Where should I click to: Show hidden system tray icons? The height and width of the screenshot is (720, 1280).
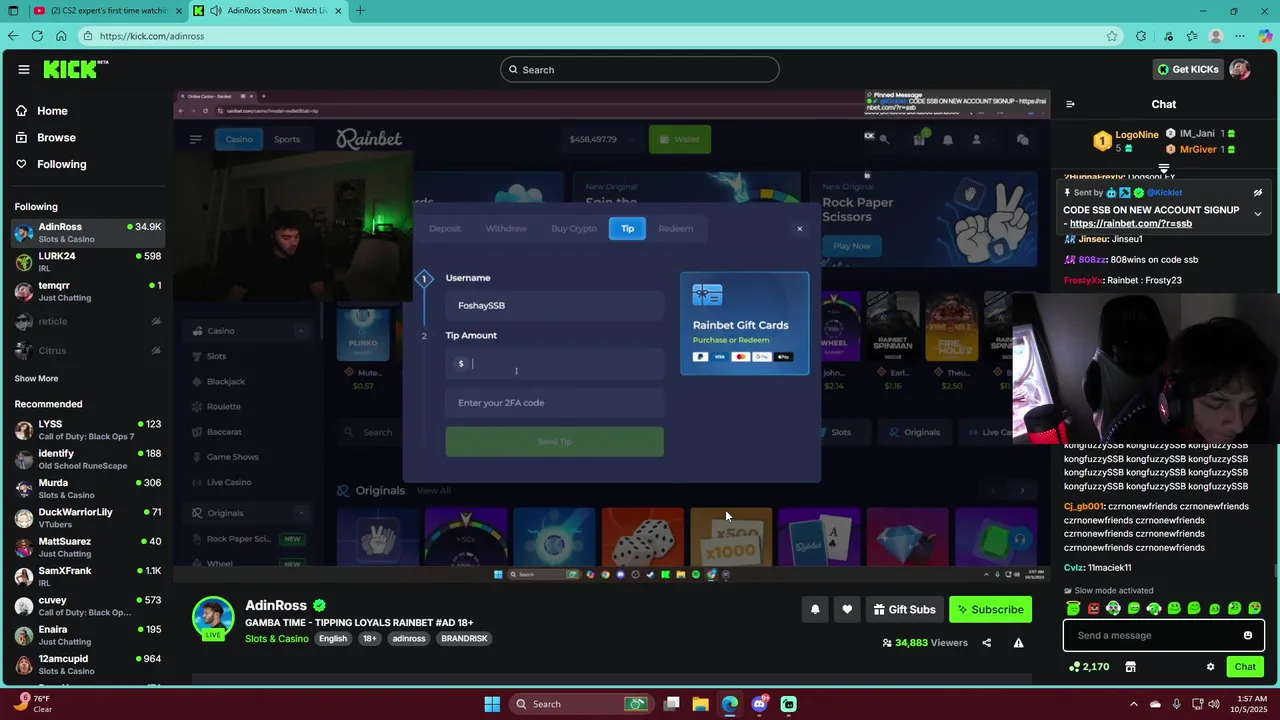coord(1133,704)
